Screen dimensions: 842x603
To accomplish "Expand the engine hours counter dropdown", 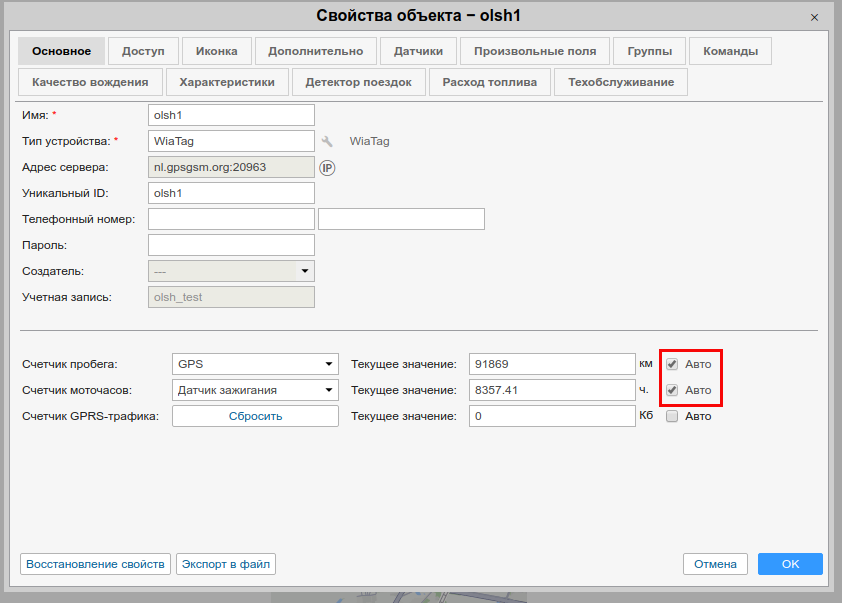I will pos(255,390).
